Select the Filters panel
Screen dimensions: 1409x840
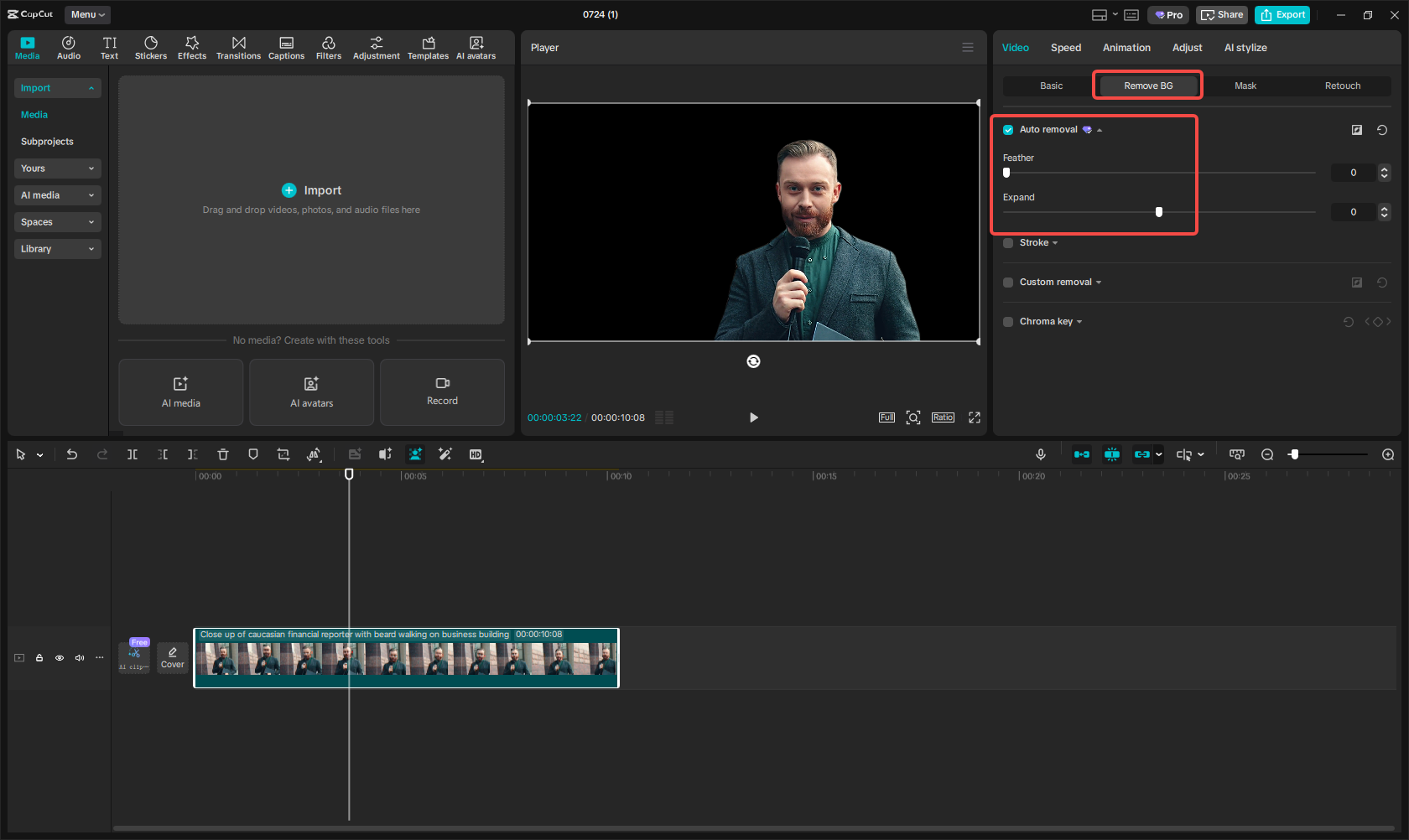pyautogui.click(x=328, y=47)
